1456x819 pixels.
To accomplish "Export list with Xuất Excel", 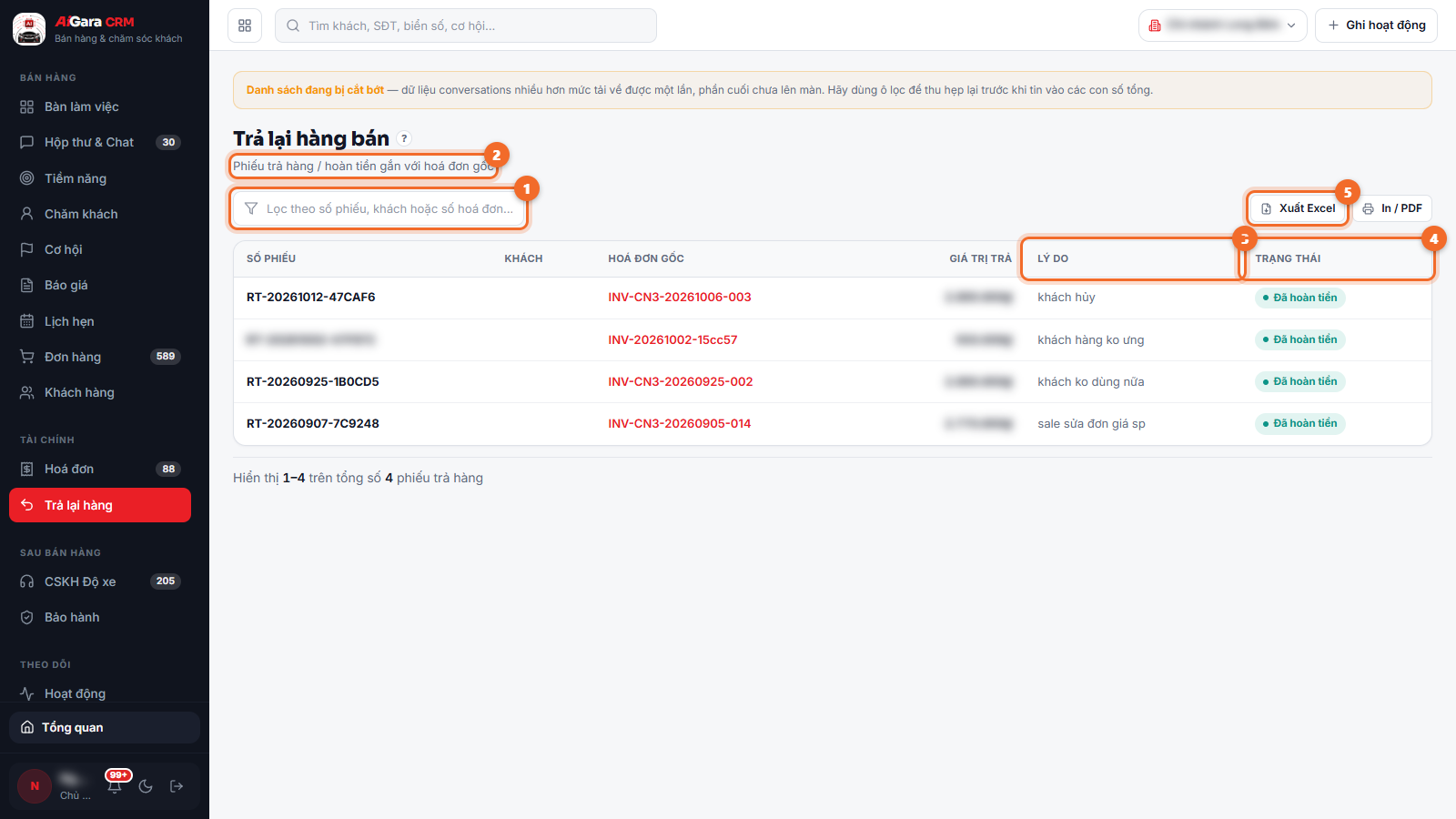I will coord(1298,208).
